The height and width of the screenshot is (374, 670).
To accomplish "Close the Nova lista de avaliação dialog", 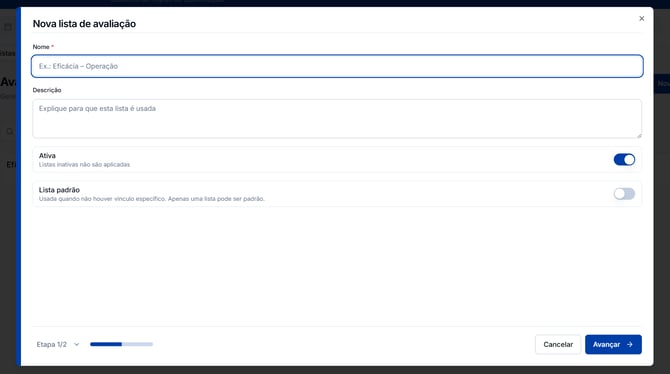I will [641, 18].
